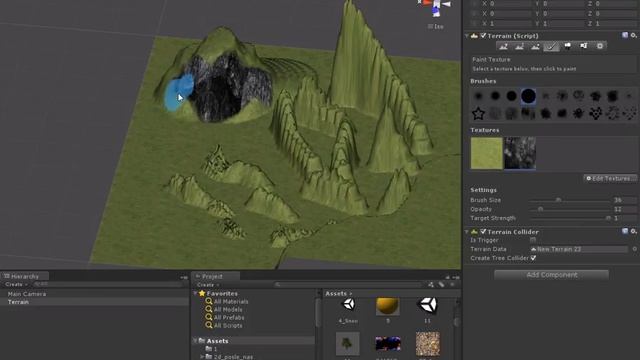The width and height of the screenshot is (640, 360).
Task: Click the Save Search star icon
Action: click(452, 284)
